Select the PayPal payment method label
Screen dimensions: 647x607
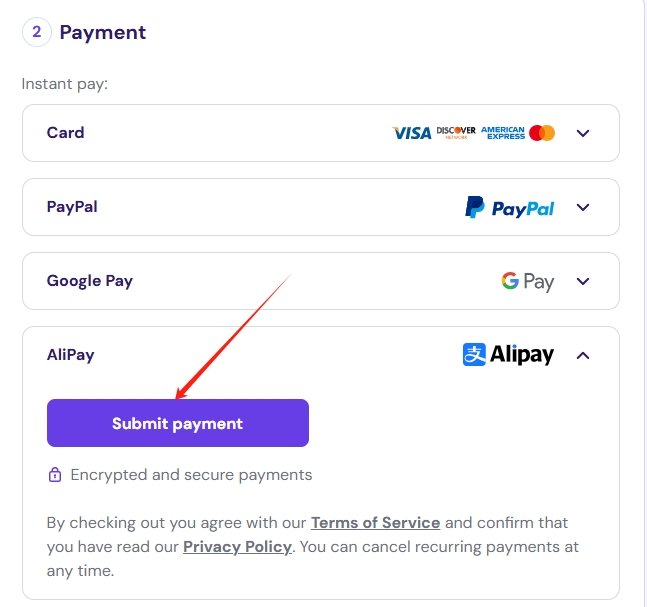coord(72,207)
